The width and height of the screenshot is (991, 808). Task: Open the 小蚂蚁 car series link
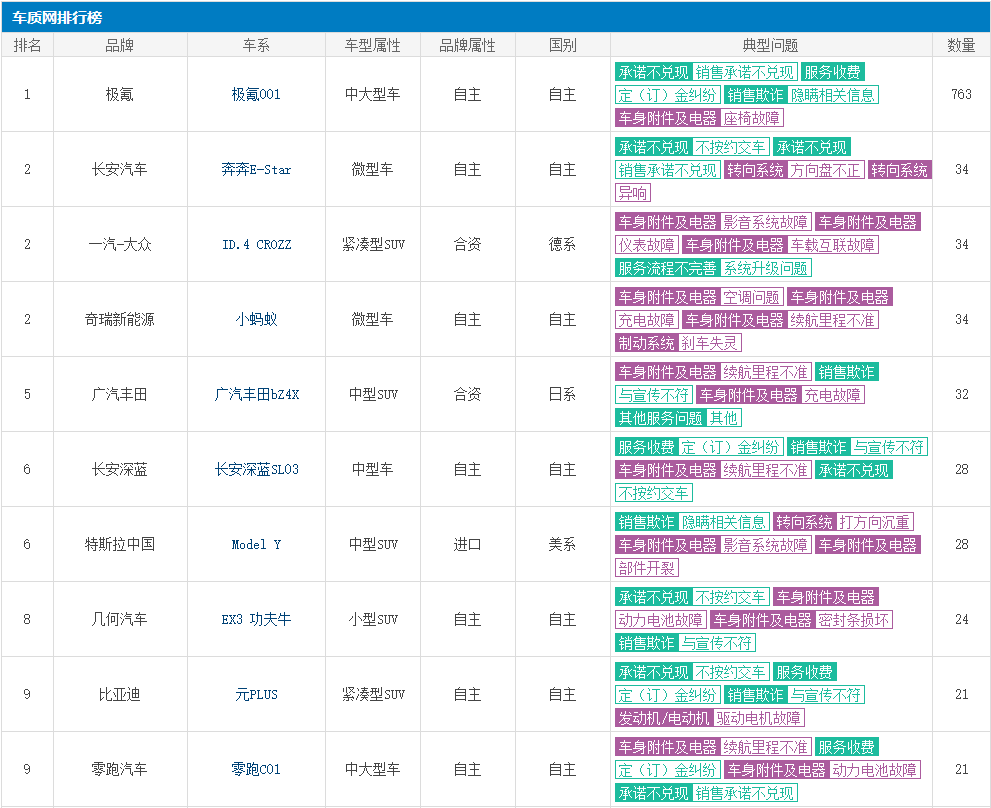[x=256, y=319]
